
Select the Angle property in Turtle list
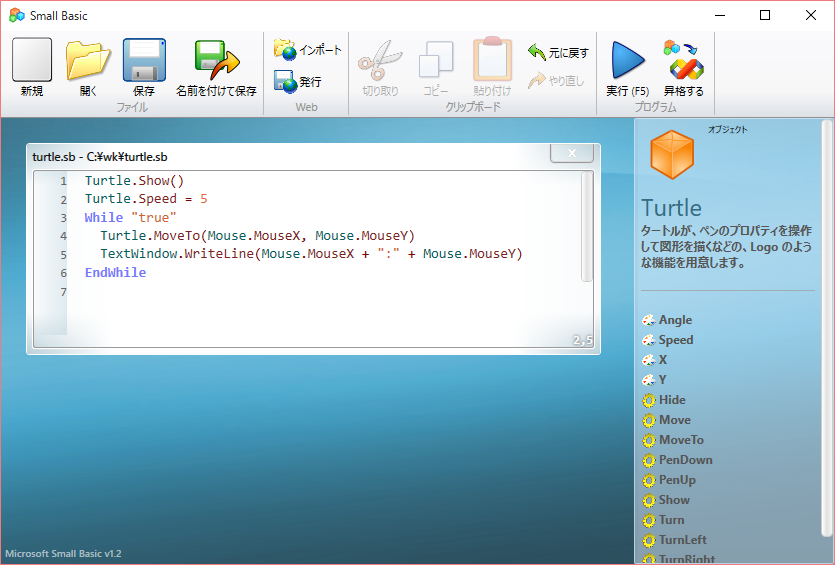[x=675, y=320]
